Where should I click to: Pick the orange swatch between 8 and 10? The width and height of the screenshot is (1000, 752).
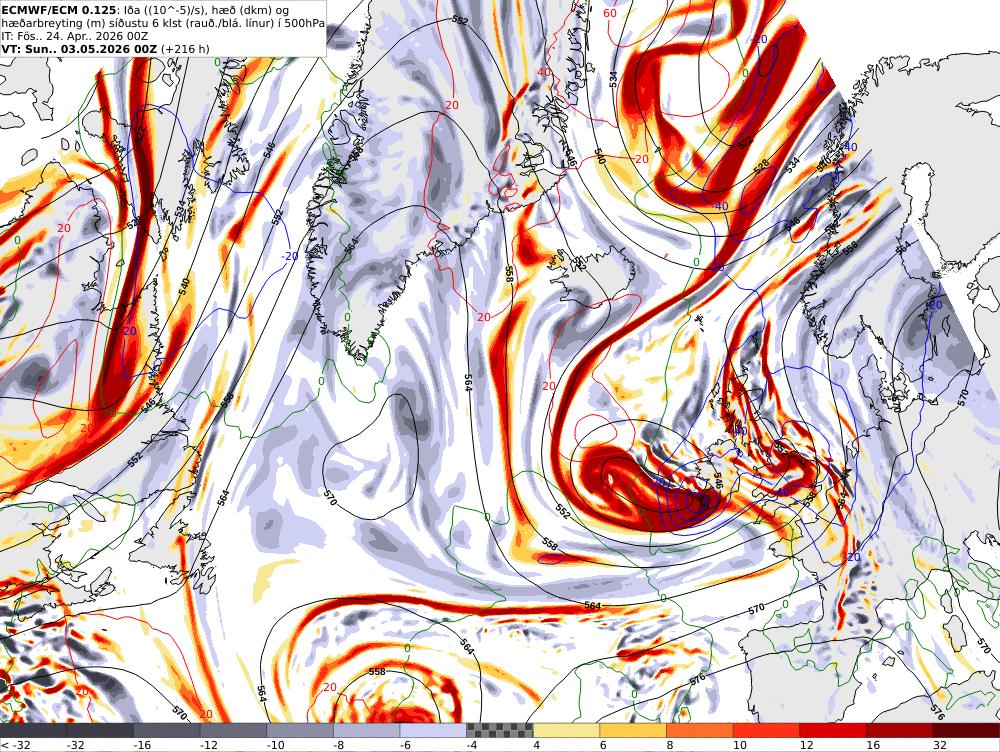pos(700,730)
